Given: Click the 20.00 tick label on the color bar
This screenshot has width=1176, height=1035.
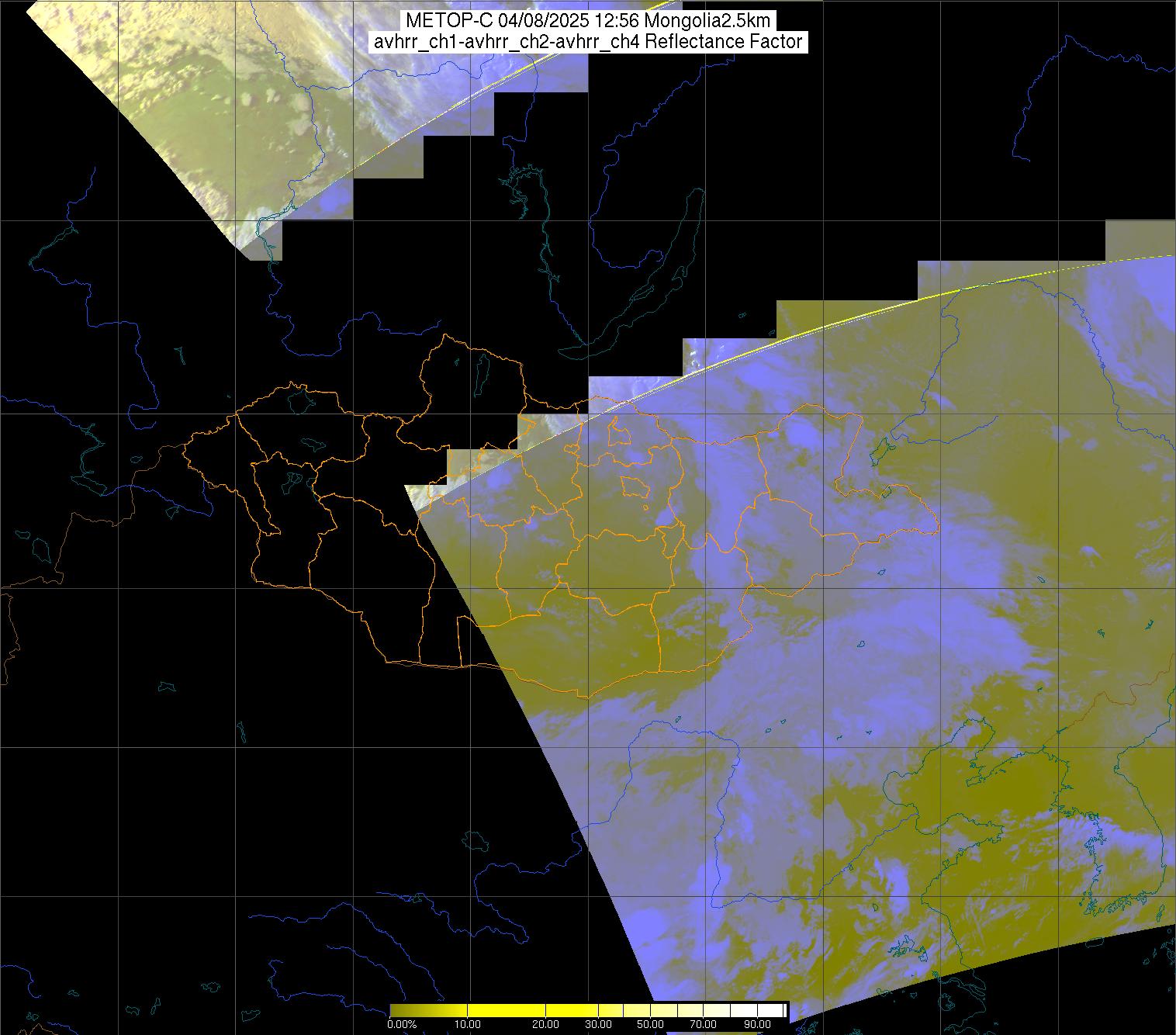Looking at the screenshot, I should pos(545,1024).
